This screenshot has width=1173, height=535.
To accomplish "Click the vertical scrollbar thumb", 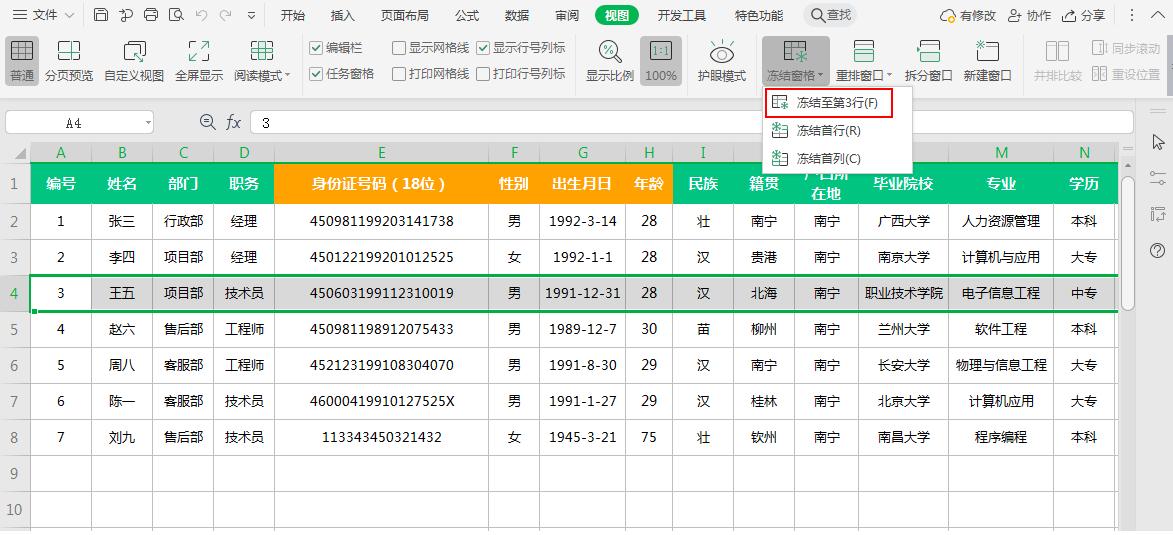I will point(1127,243).
